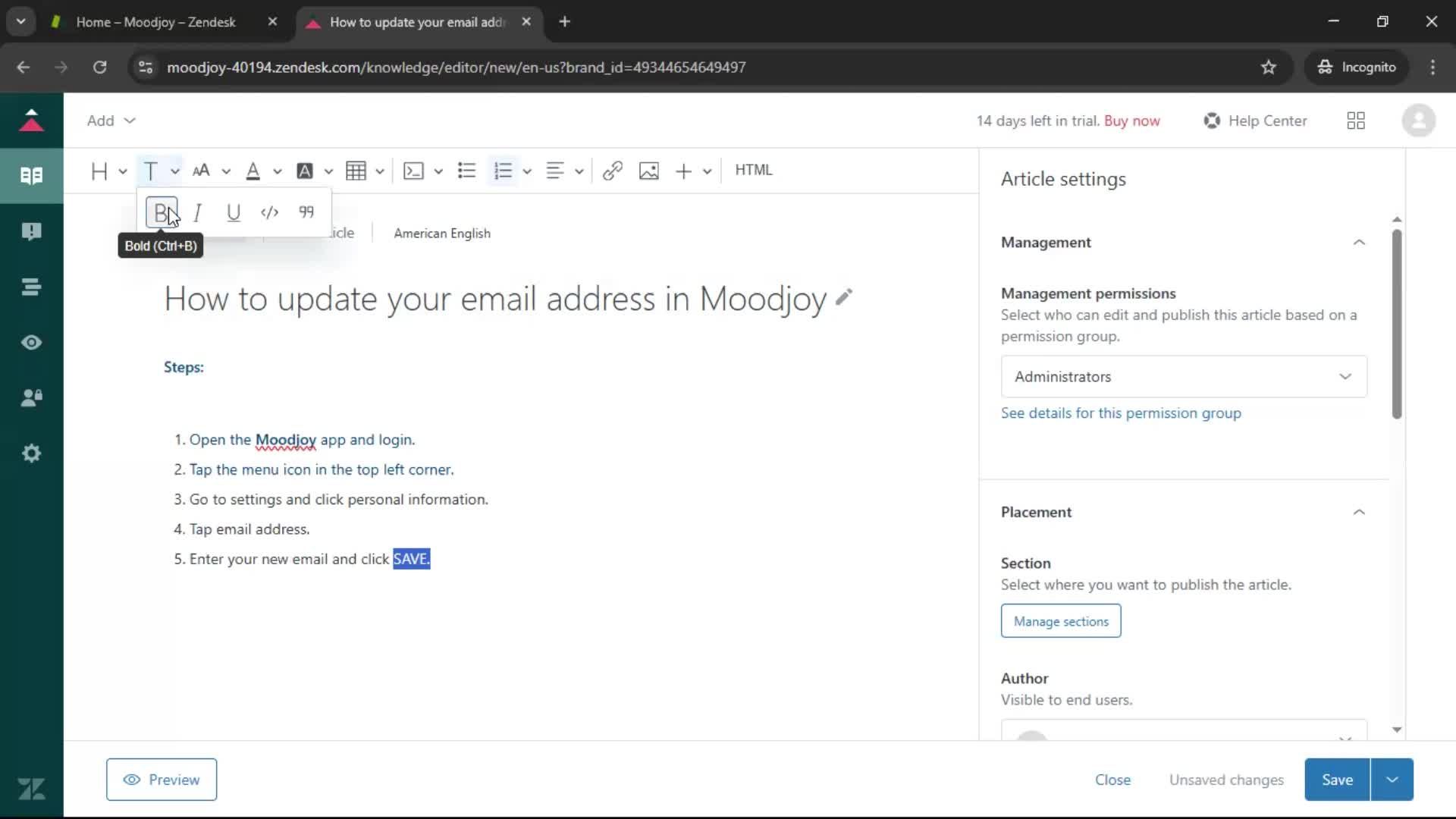This screenshot has width=1456, height=819.
Task: Open the user profile avatar
Action: (x=1419, y=121)
